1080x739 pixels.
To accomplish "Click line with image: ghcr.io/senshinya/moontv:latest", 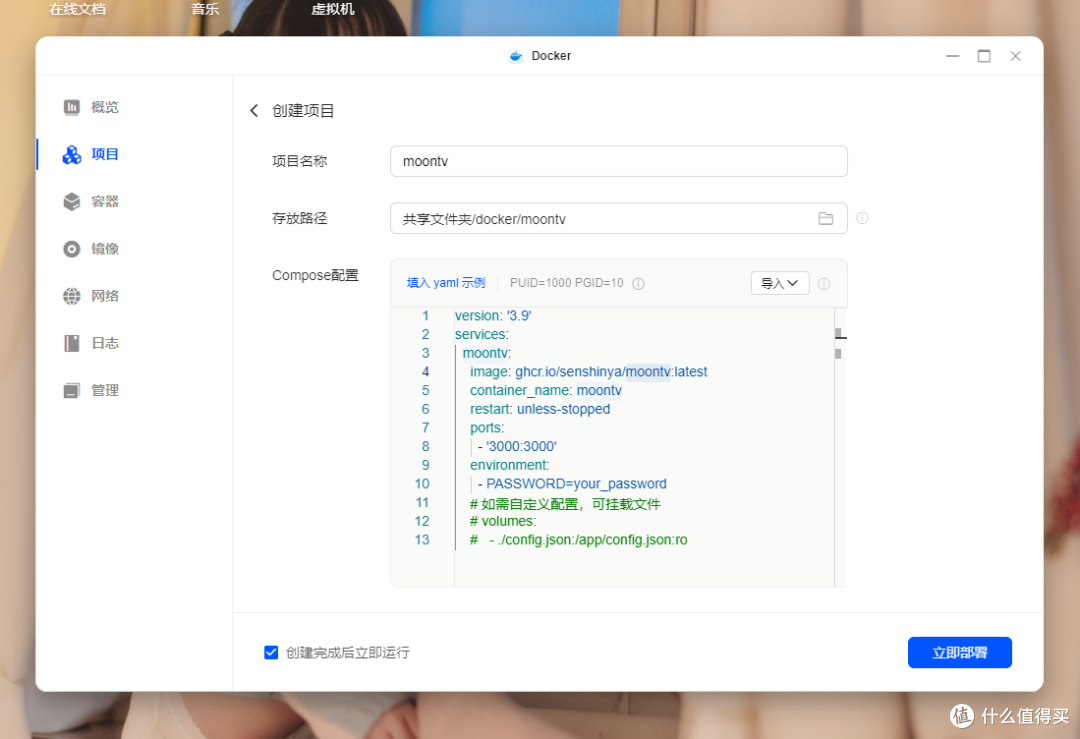I will (x=588, y=372).
